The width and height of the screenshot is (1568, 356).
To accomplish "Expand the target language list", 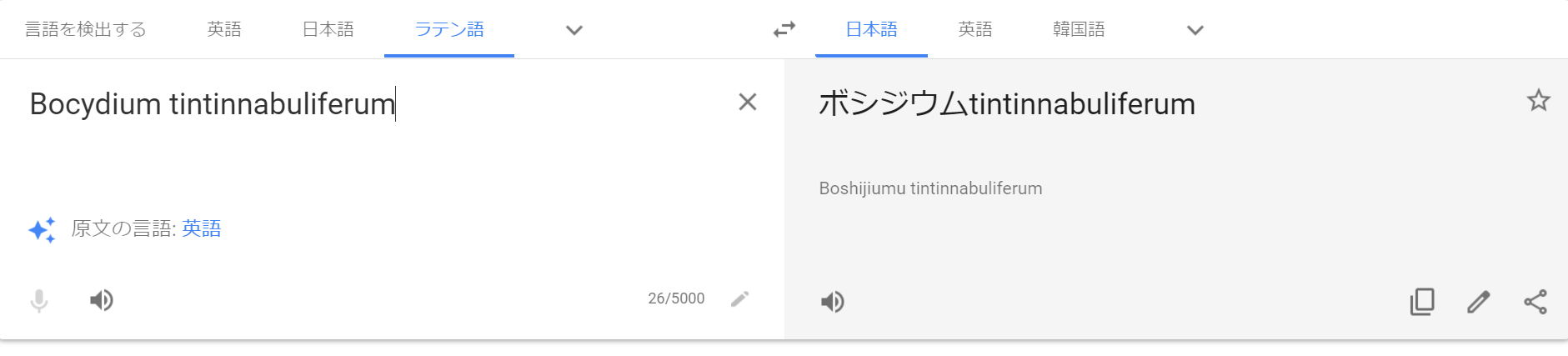I will [x=1195, y=30].
